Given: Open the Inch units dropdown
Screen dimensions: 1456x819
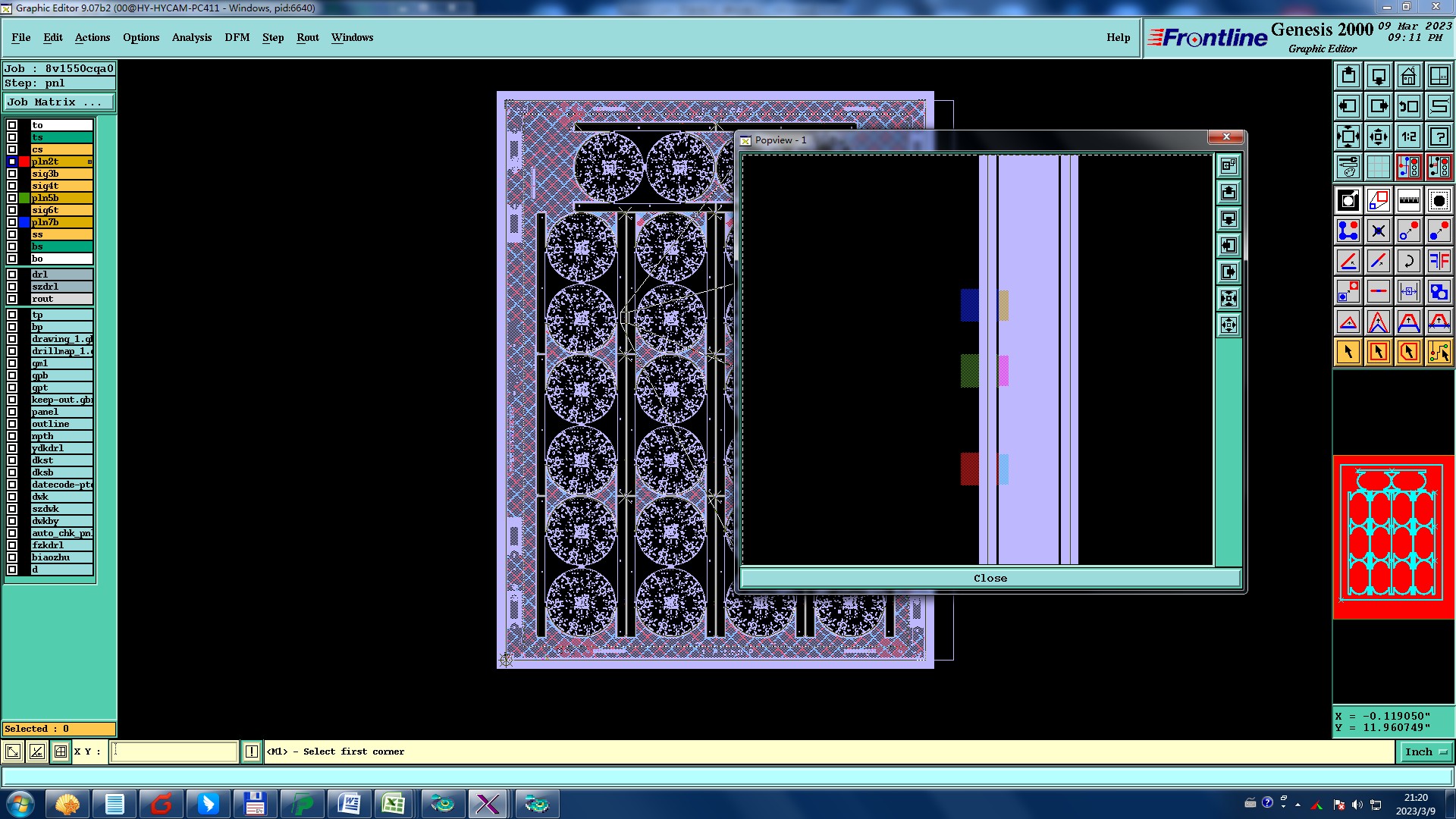Looking at the screenshot, I should click(x=1425, y=752).
